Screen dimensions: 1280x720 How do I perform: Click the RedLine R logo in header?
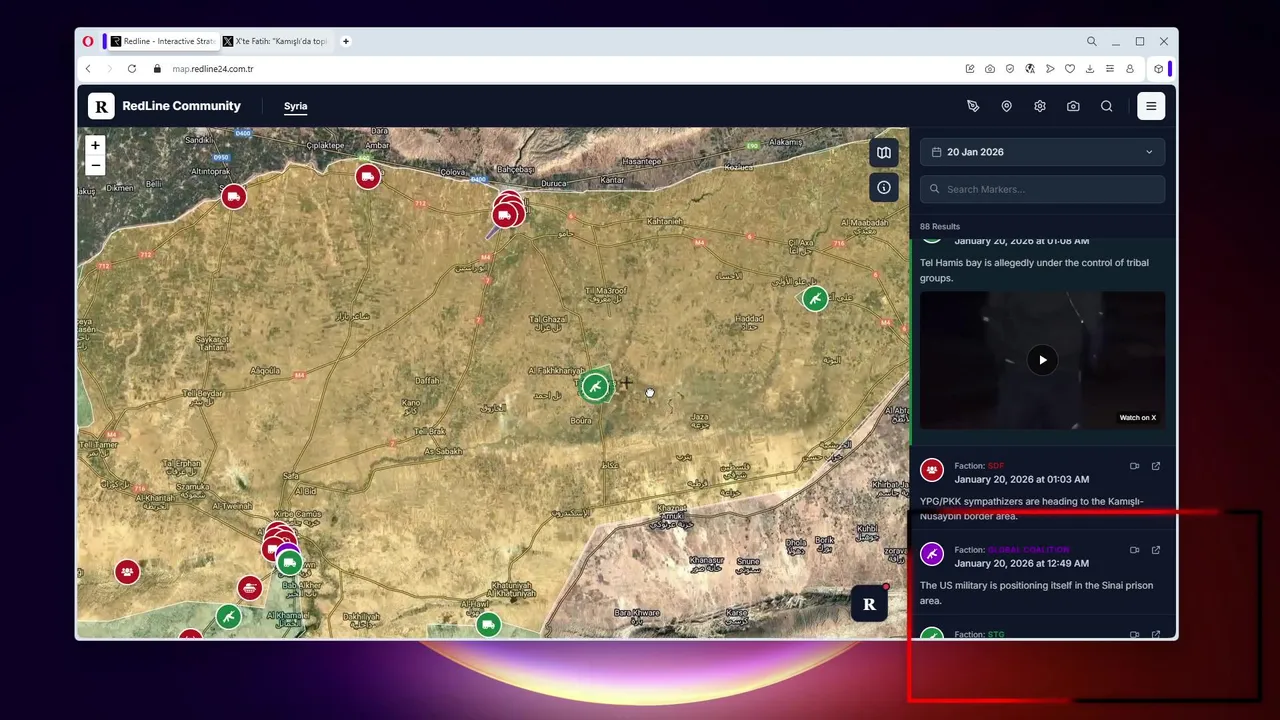coord(101,106)
